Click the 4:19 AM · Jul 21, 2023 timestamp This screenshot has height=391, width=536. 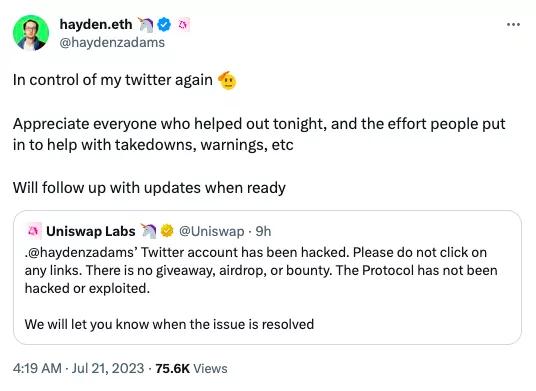[x=79, y=368]
